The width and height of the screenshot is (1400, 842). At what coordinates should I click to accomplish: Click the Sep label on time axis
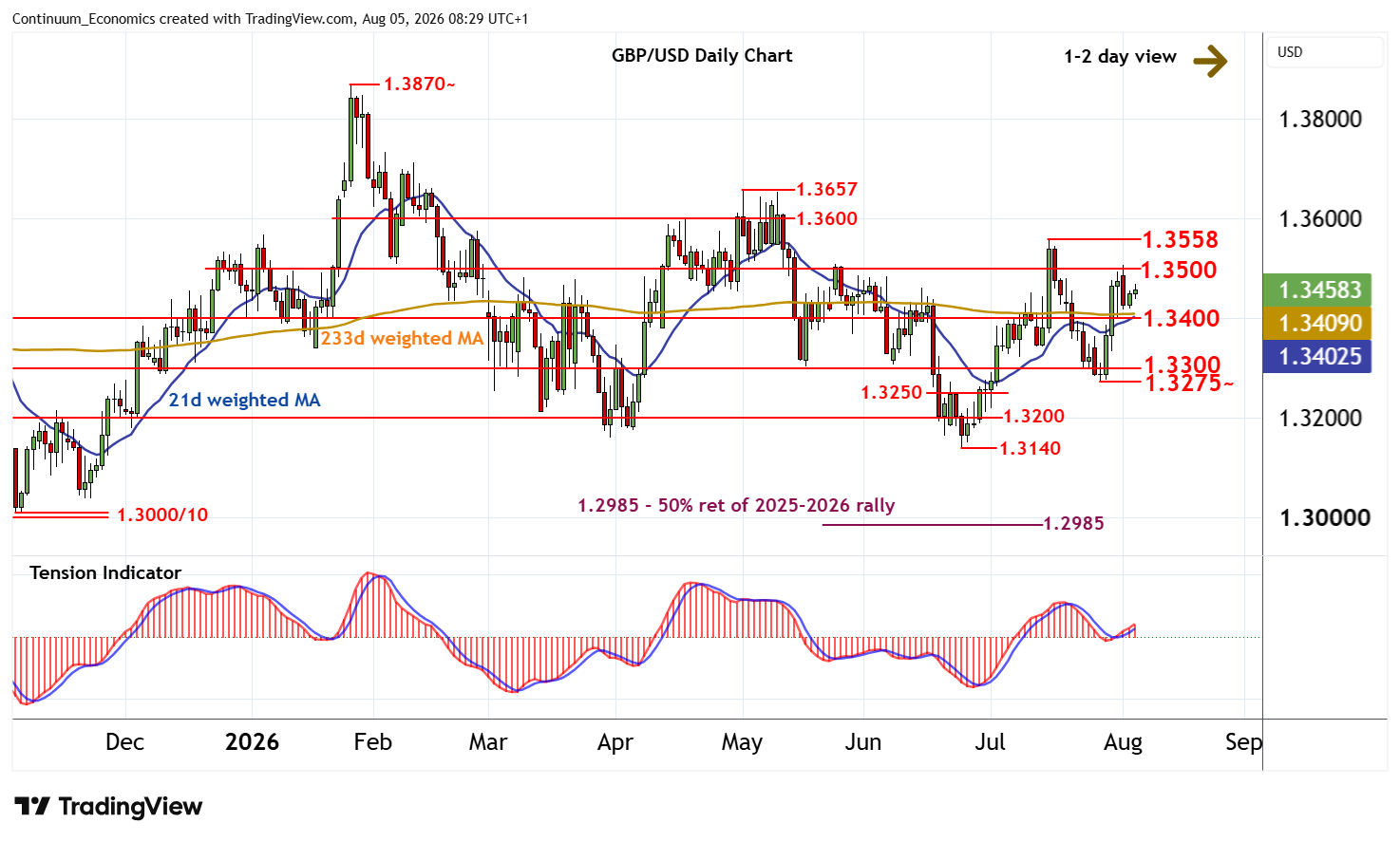(x=1243, y=742)
